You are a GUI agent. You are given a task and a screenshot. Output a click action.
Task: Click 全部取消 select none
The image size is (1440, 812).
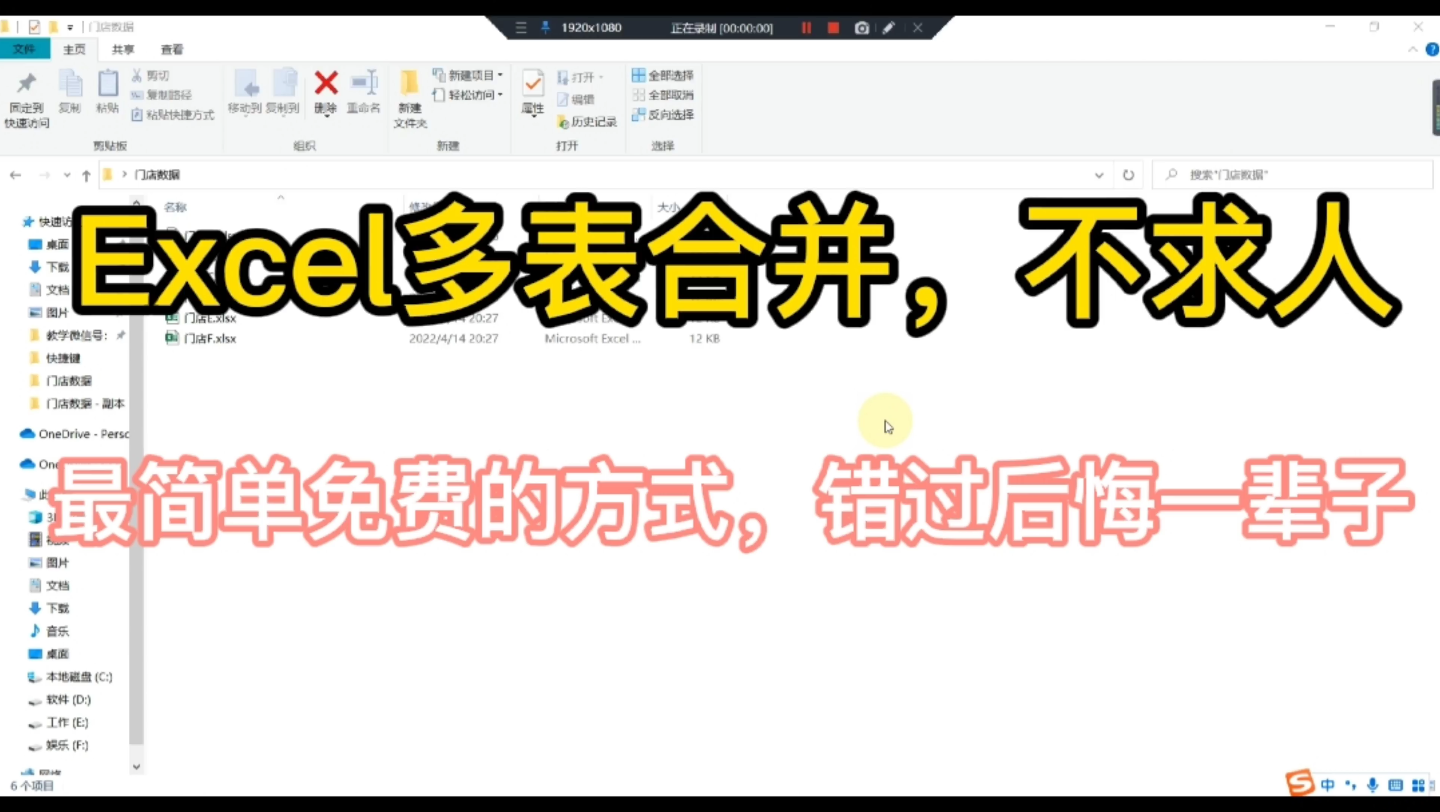click(662, 95)
